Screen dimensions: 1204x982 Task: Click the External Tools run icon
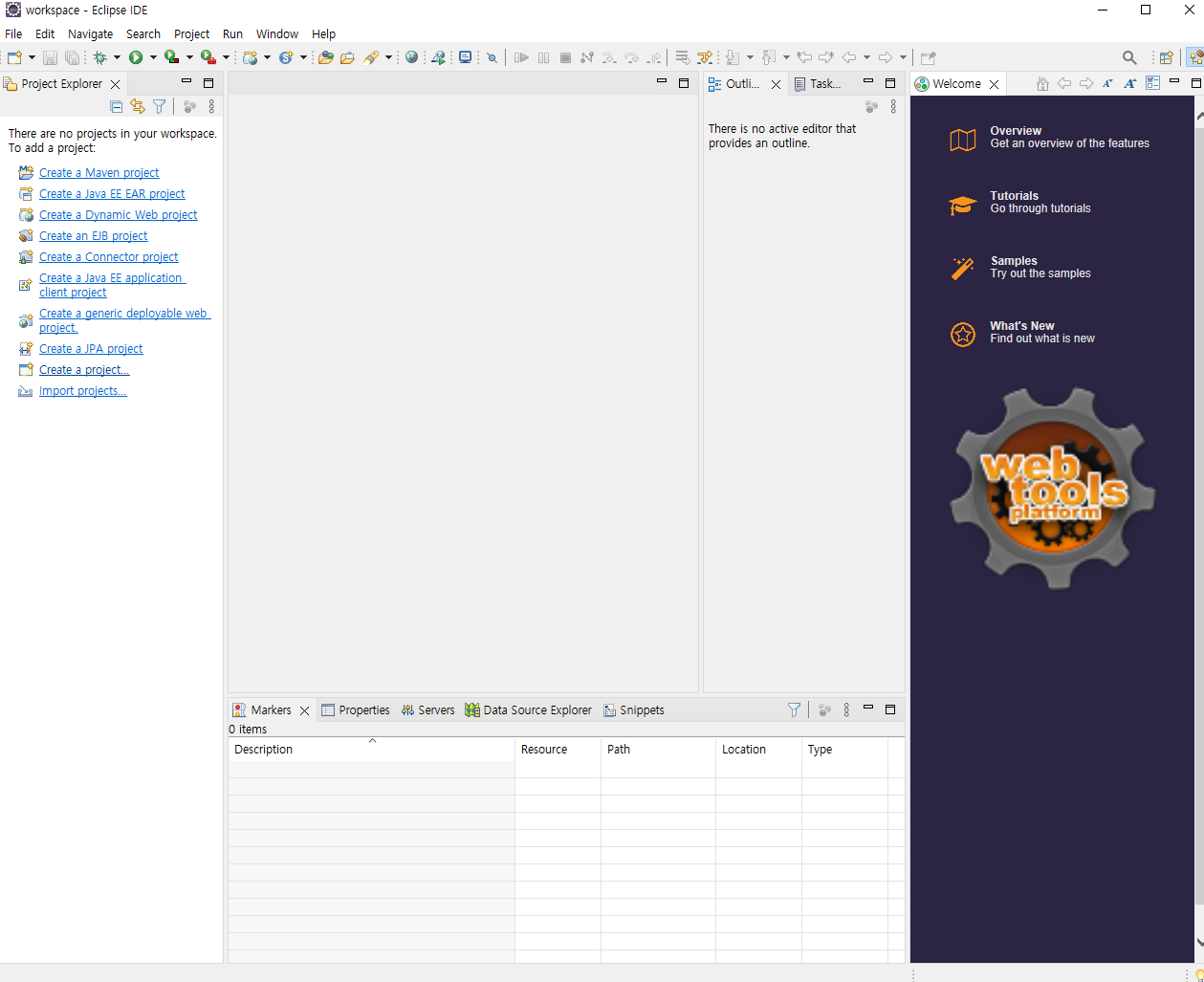coord(208,57)
